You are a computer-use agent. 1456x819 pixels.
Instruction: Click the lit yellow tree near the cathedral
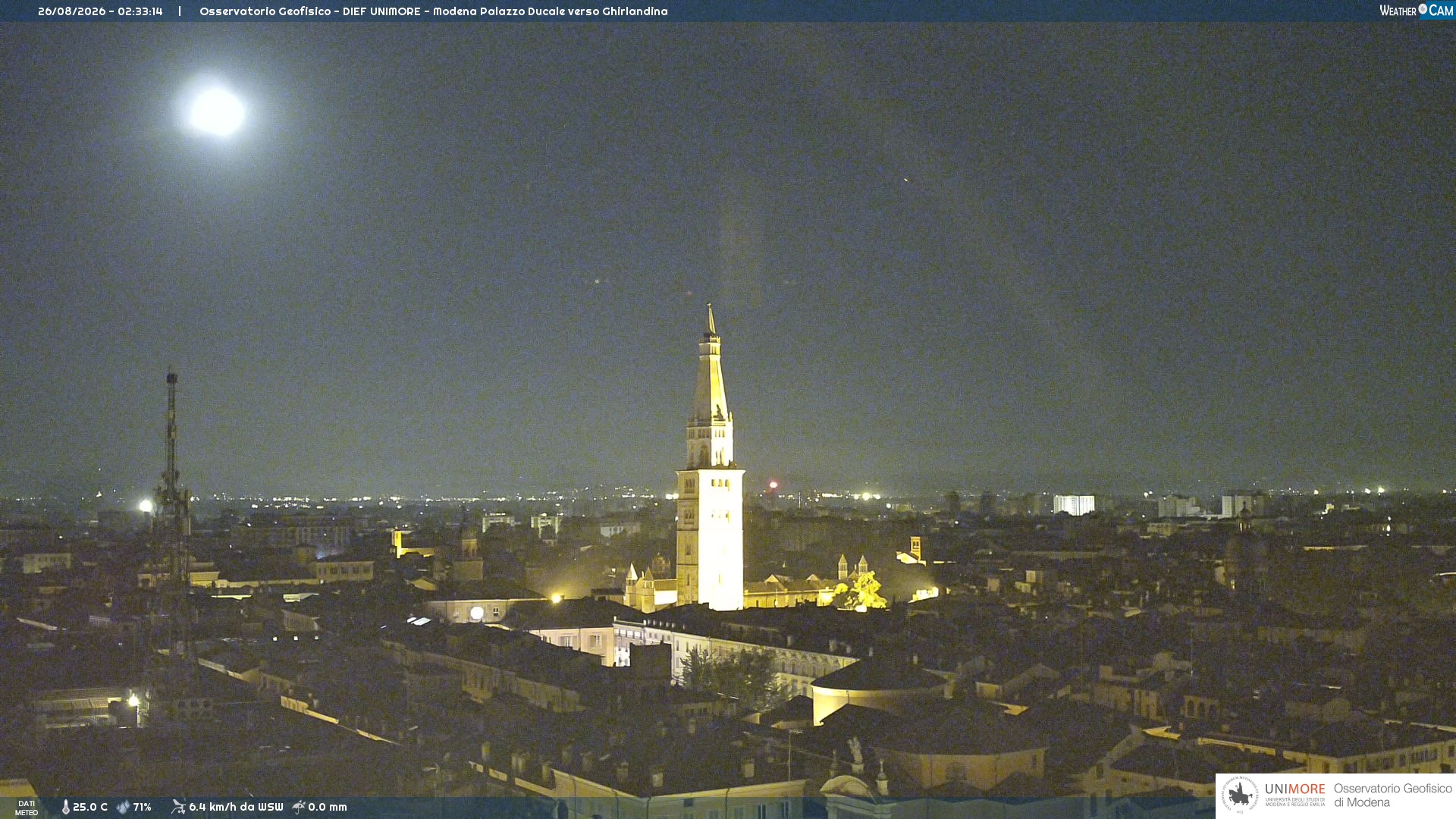pos(862,591)
